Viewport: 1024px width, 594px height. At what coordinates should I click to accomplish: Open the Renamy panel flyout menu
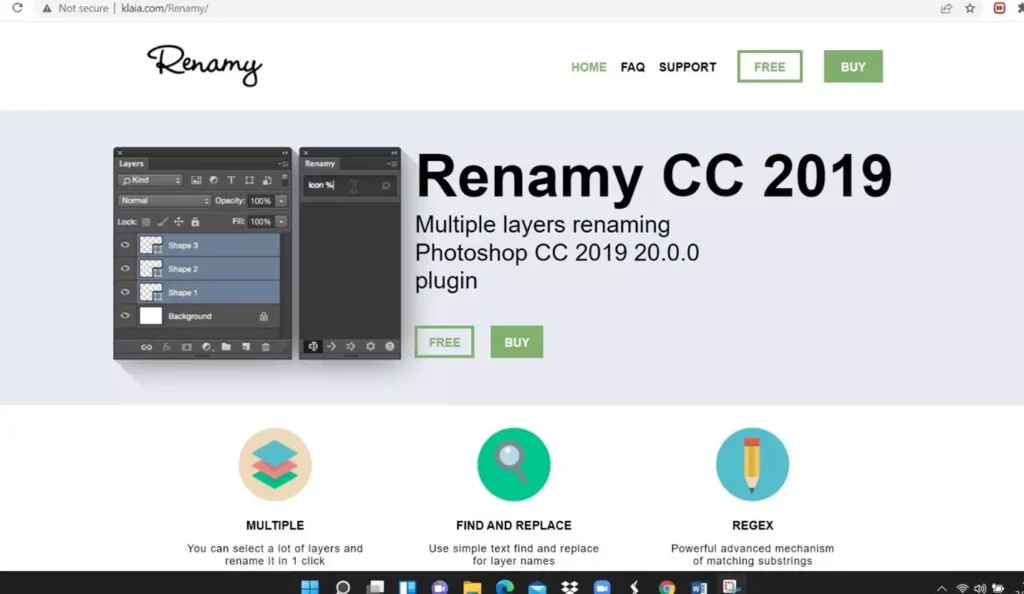click(x=392, y=164)
